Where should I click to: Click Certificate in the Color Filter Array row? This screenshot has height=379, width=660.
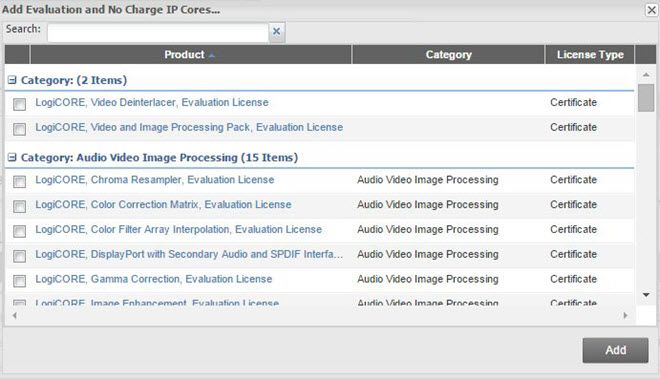click(573, 230)
